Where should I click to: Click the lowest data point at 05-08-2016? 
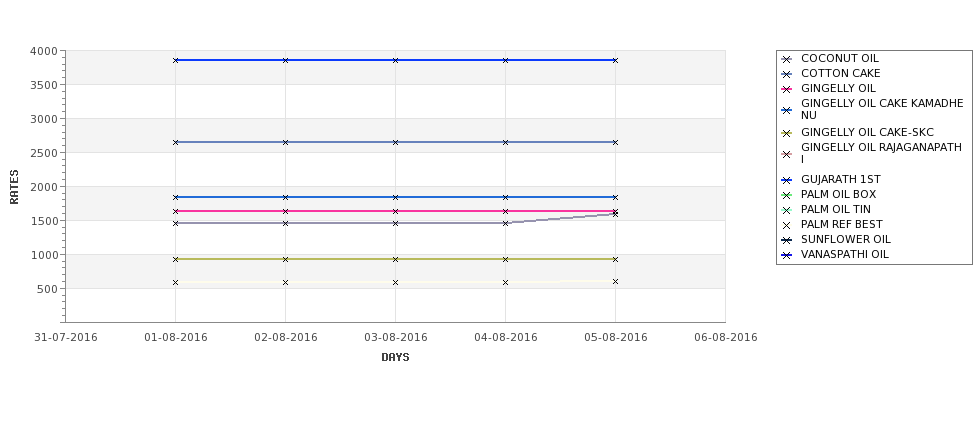(616, 282)
